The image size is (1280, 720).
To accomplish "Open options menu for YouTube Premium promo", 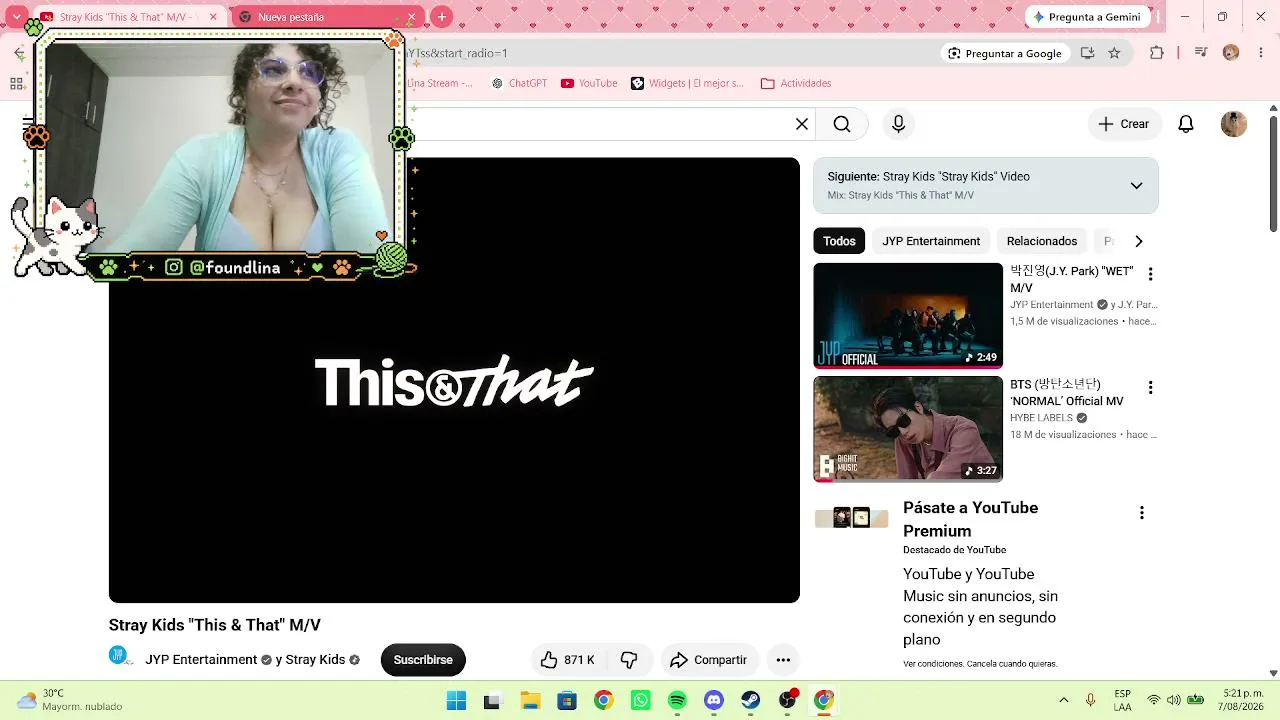I will point(1141,513).
